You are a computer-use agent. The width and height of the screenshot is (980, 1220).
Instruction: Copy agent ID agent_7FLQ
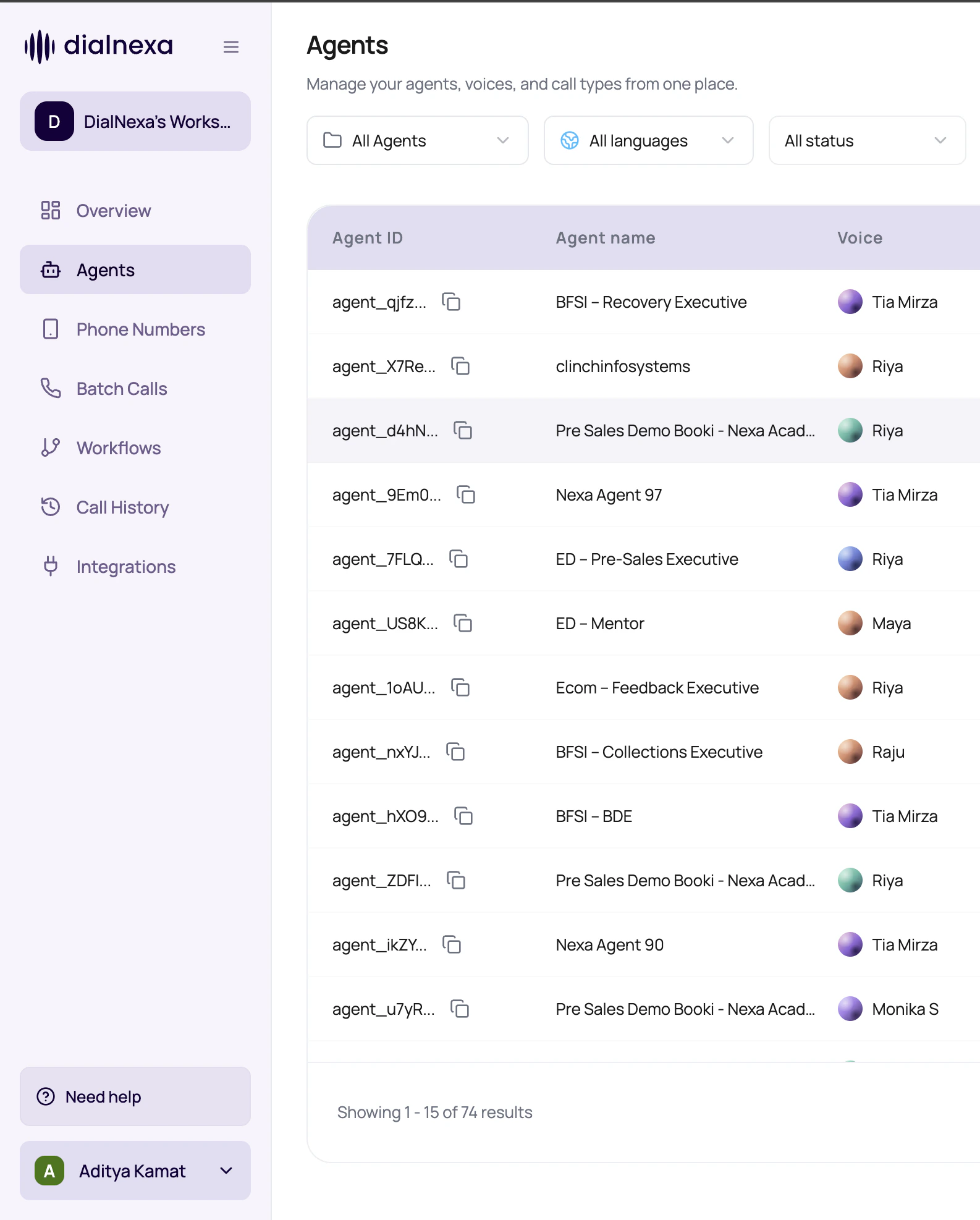pyautogui.click(x=458, y=559)
